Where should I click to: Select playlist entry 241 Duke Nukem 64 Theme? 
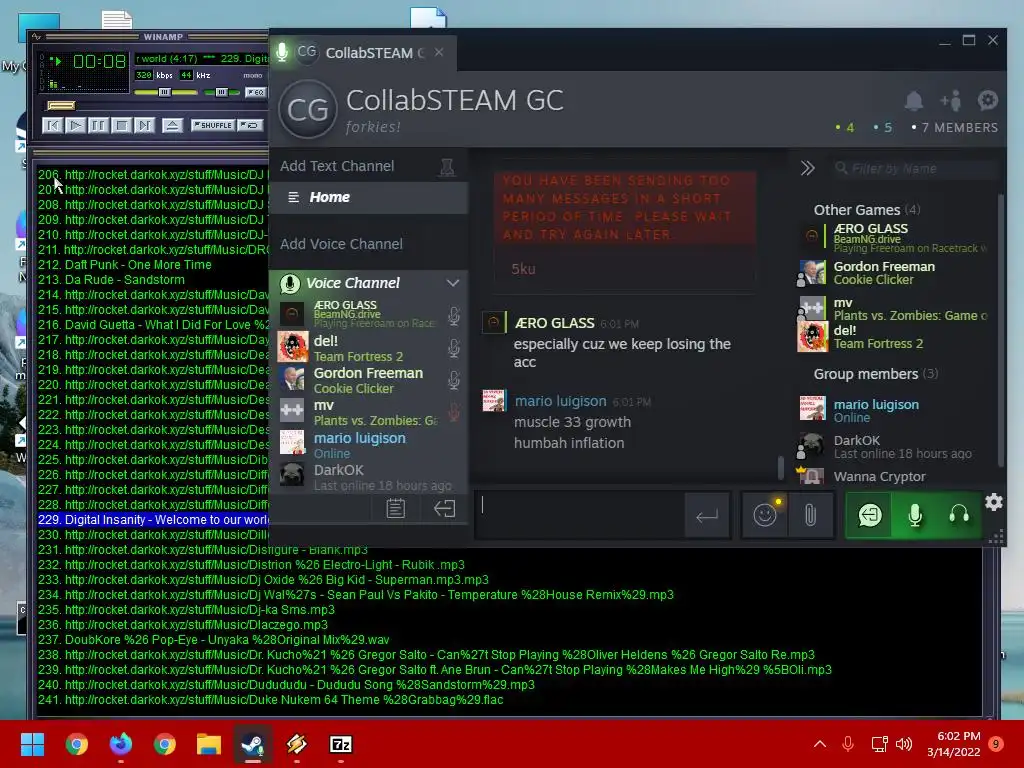[270, 700]
